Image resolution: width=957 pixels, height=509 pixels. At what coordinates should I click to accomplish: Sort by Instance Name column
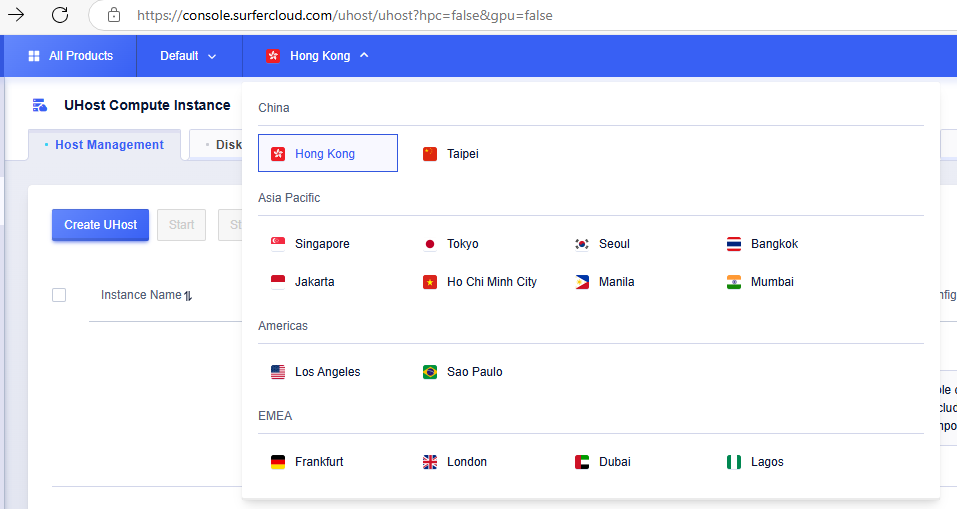(188, 295)
